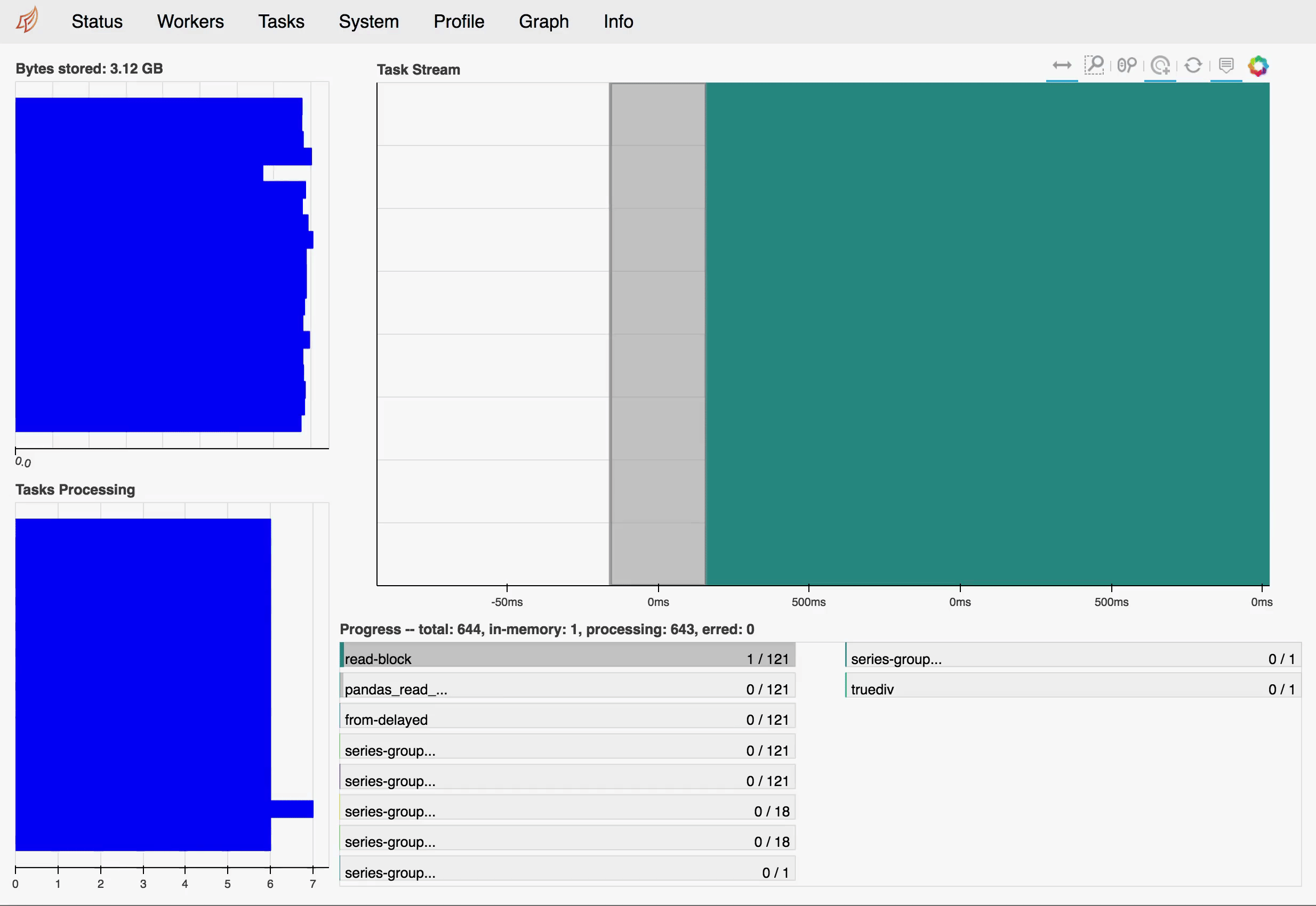
Task: Click the colorful Bokeh logo icon
Action: tap(1258, 66)
